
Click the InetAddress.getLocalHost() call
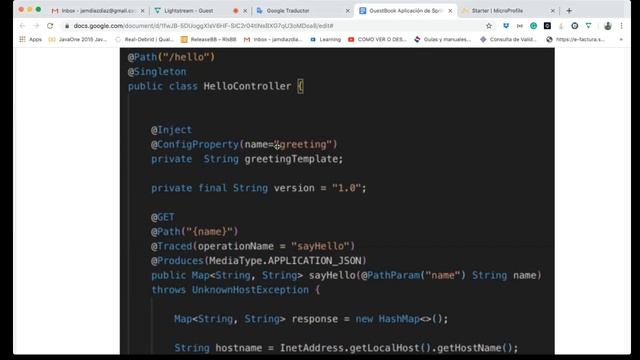click(355, 348)
